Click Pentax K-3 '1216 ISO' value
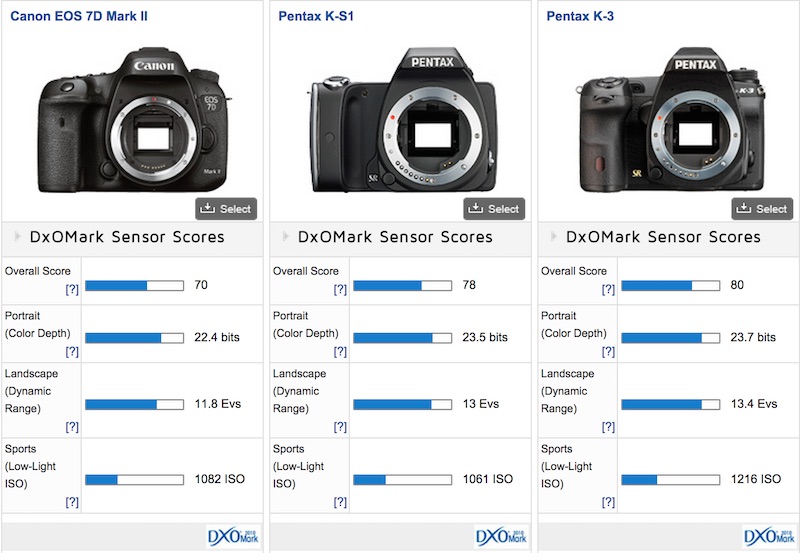Screen dimensions: 800x553 click(x=756, y=479)
